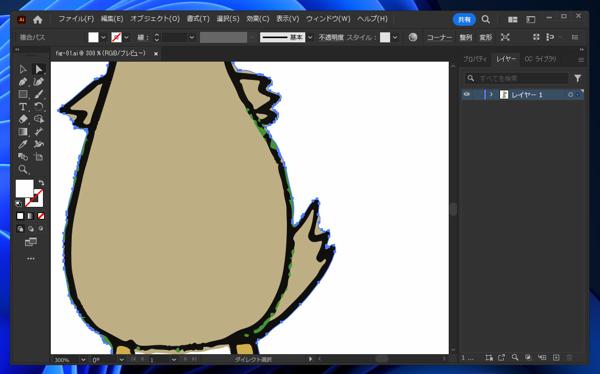Set paint to None mode
This screenshot has width=600, height=374.
(x=41, y=216)
